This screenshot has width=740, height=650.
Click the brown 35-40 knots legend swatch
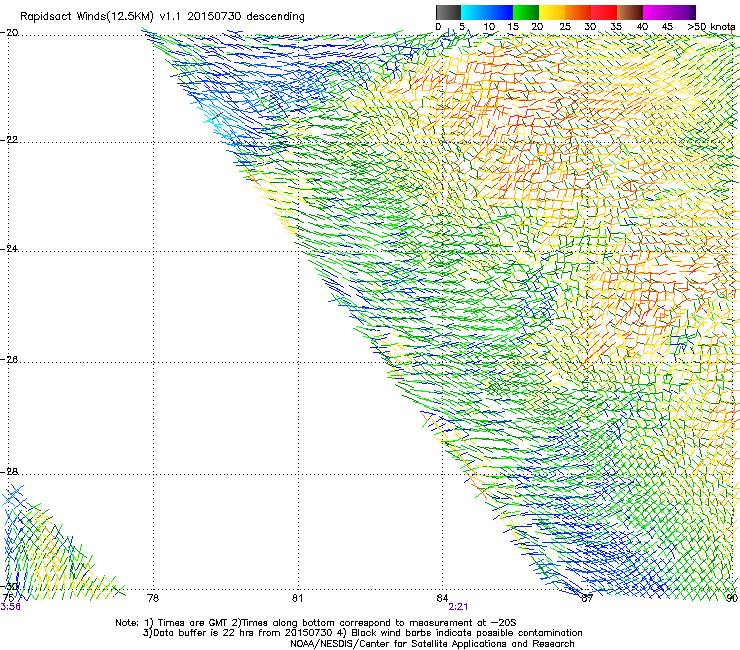pyautogui.click(x=630, y=12)
